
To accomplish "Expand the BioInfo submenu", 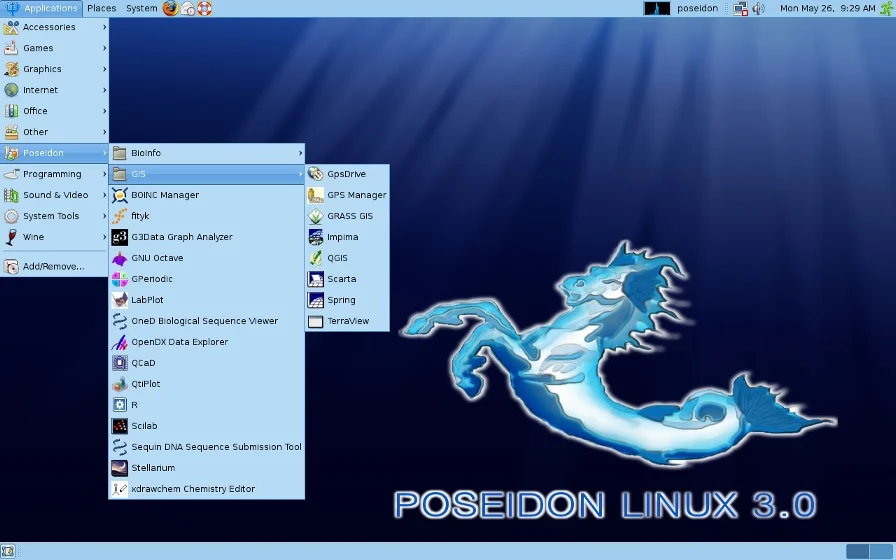I will pyautogui.click(x=206, y=153).
